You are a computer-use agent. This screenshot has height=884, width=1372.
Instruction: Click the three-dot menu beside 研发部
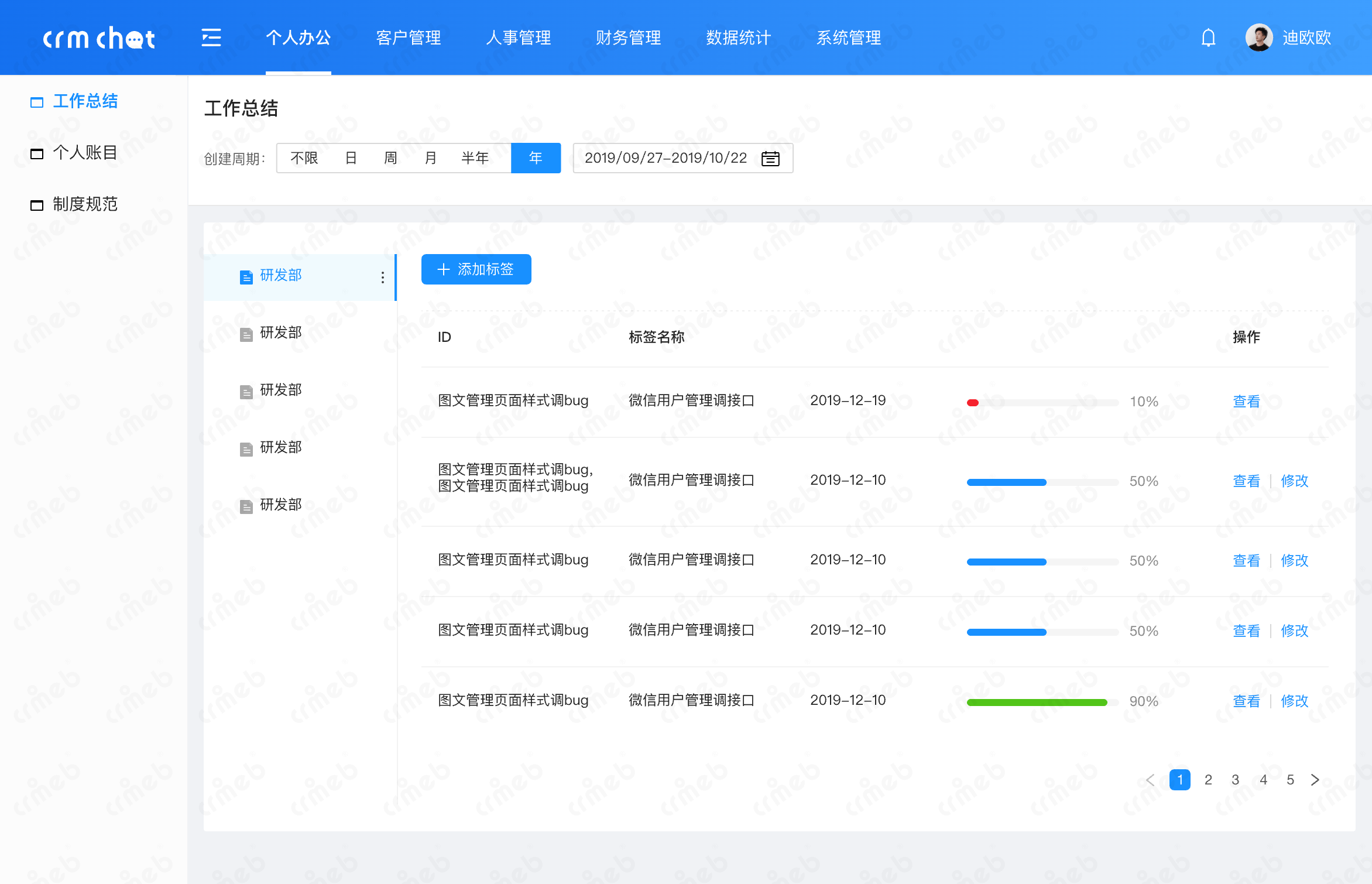pyautogui.click(x=382, y=277)
